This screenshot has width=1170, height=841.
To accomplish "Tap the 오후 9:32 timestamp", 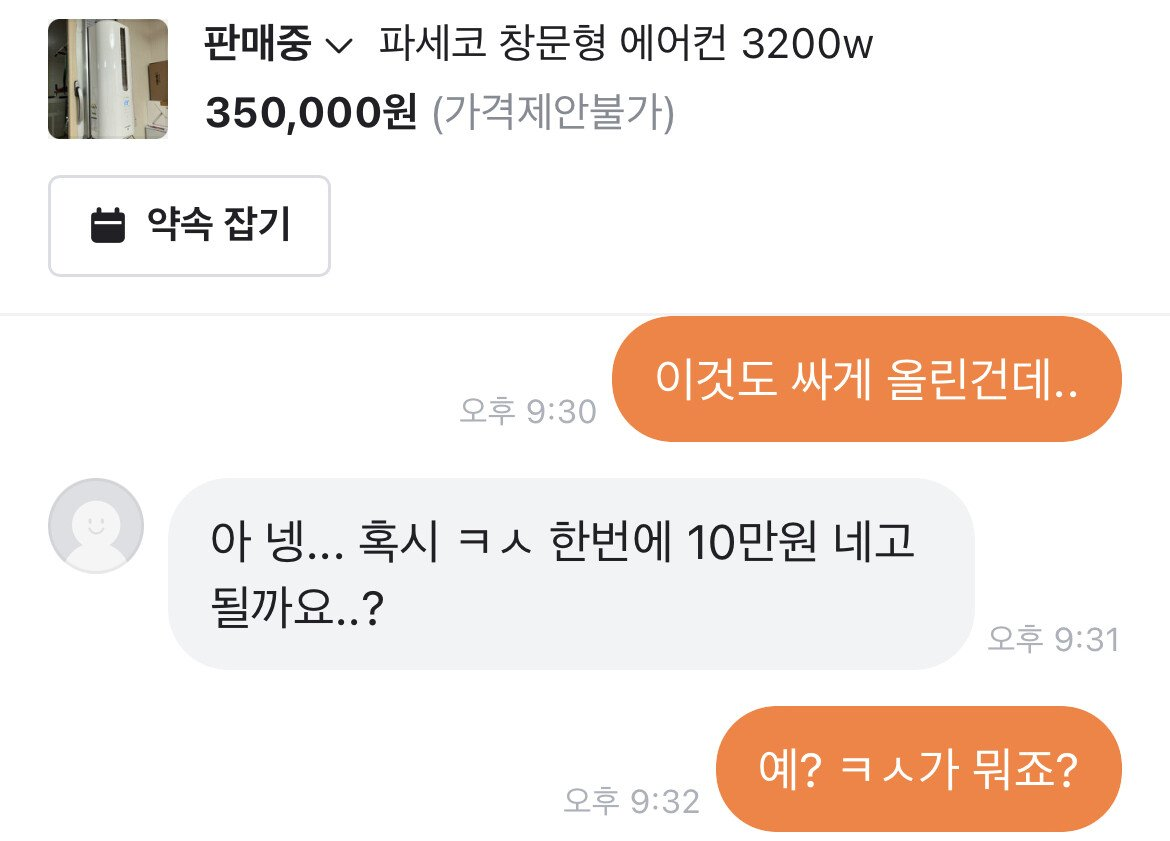I will click(631, 801).
